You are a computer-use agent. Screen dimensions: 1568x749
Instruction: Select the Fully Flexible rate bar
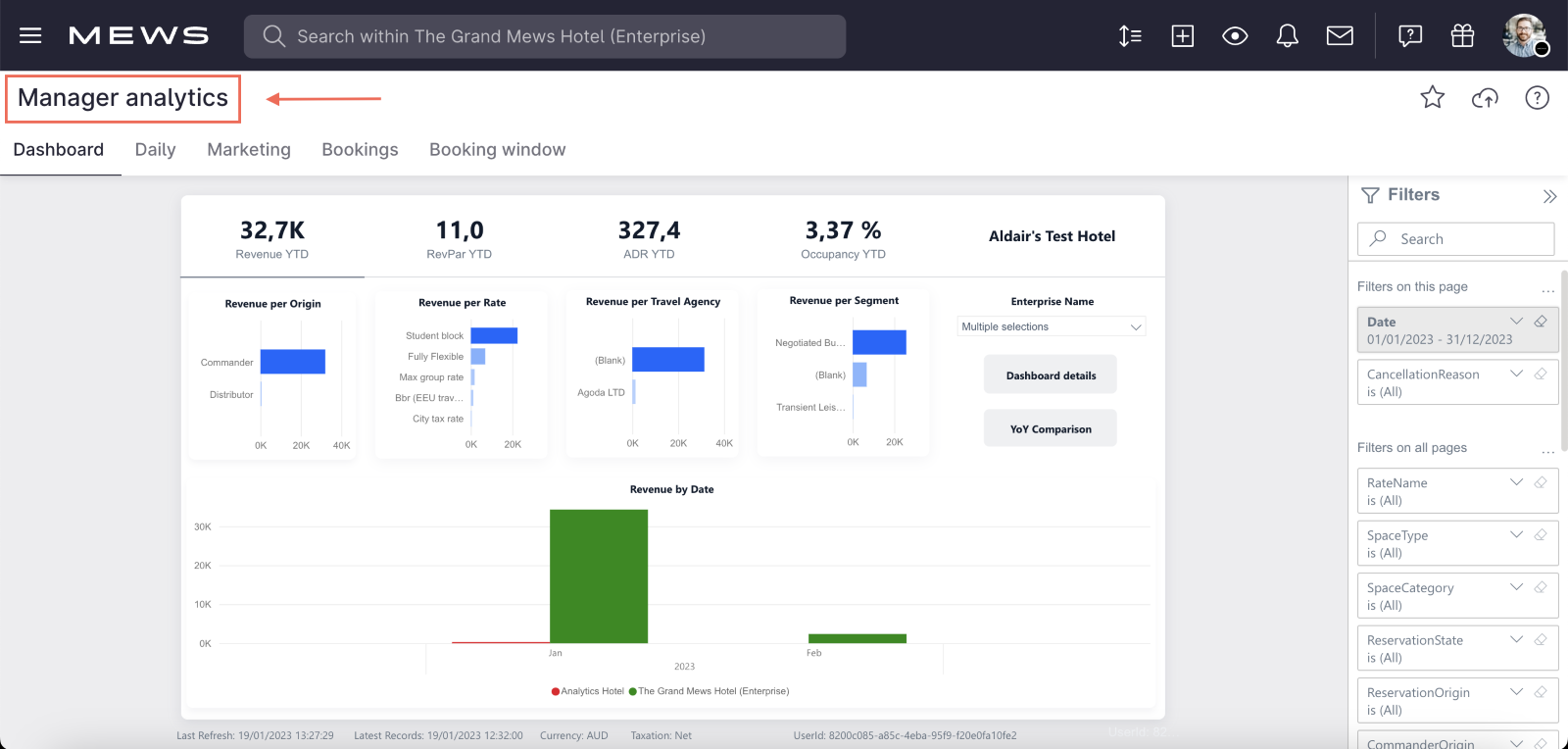click(478, 356)
